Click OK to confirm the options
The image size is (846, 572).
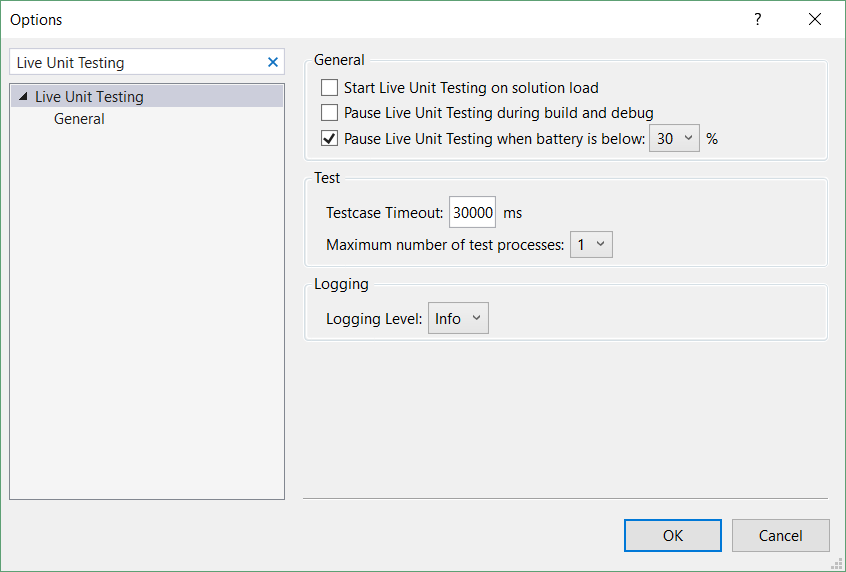click(x=672, y=536)
